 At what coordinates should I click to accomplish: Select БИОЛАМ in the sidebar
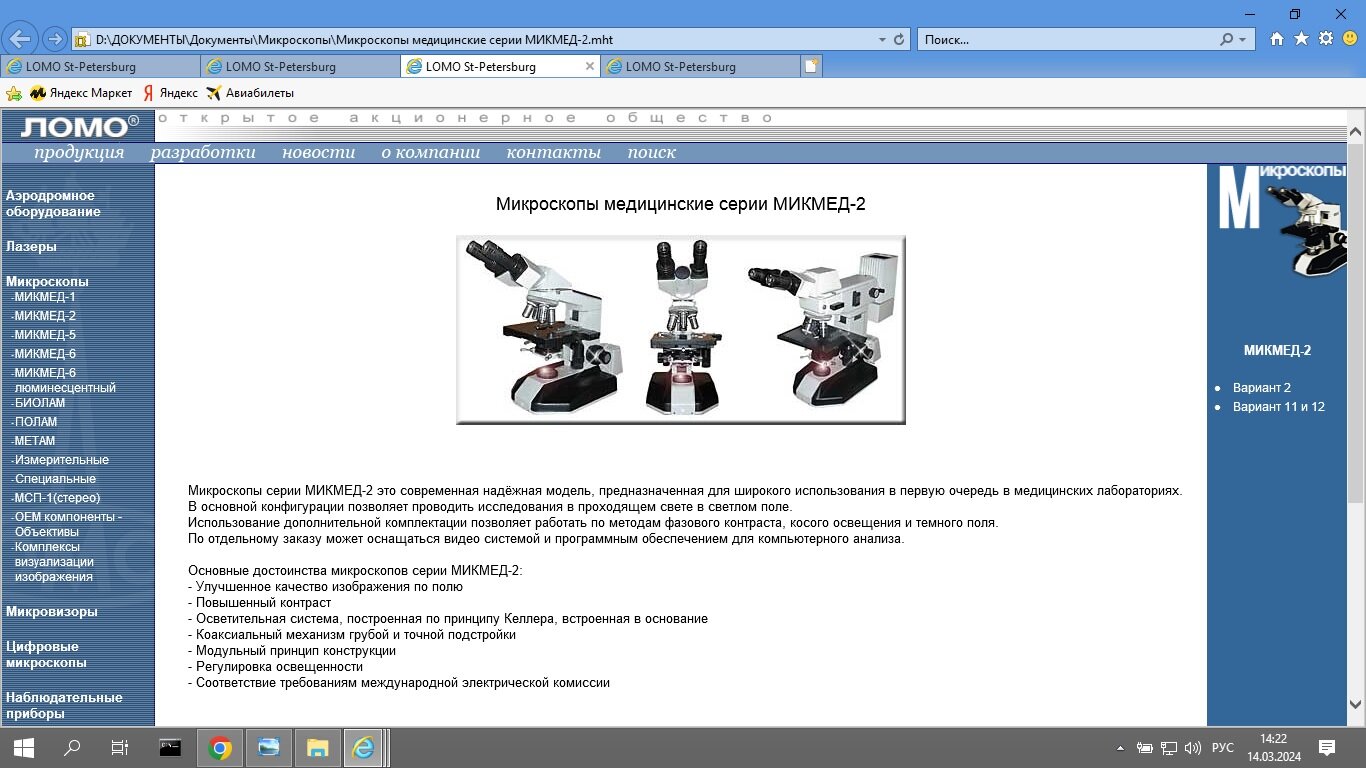[x=38, y=403]
